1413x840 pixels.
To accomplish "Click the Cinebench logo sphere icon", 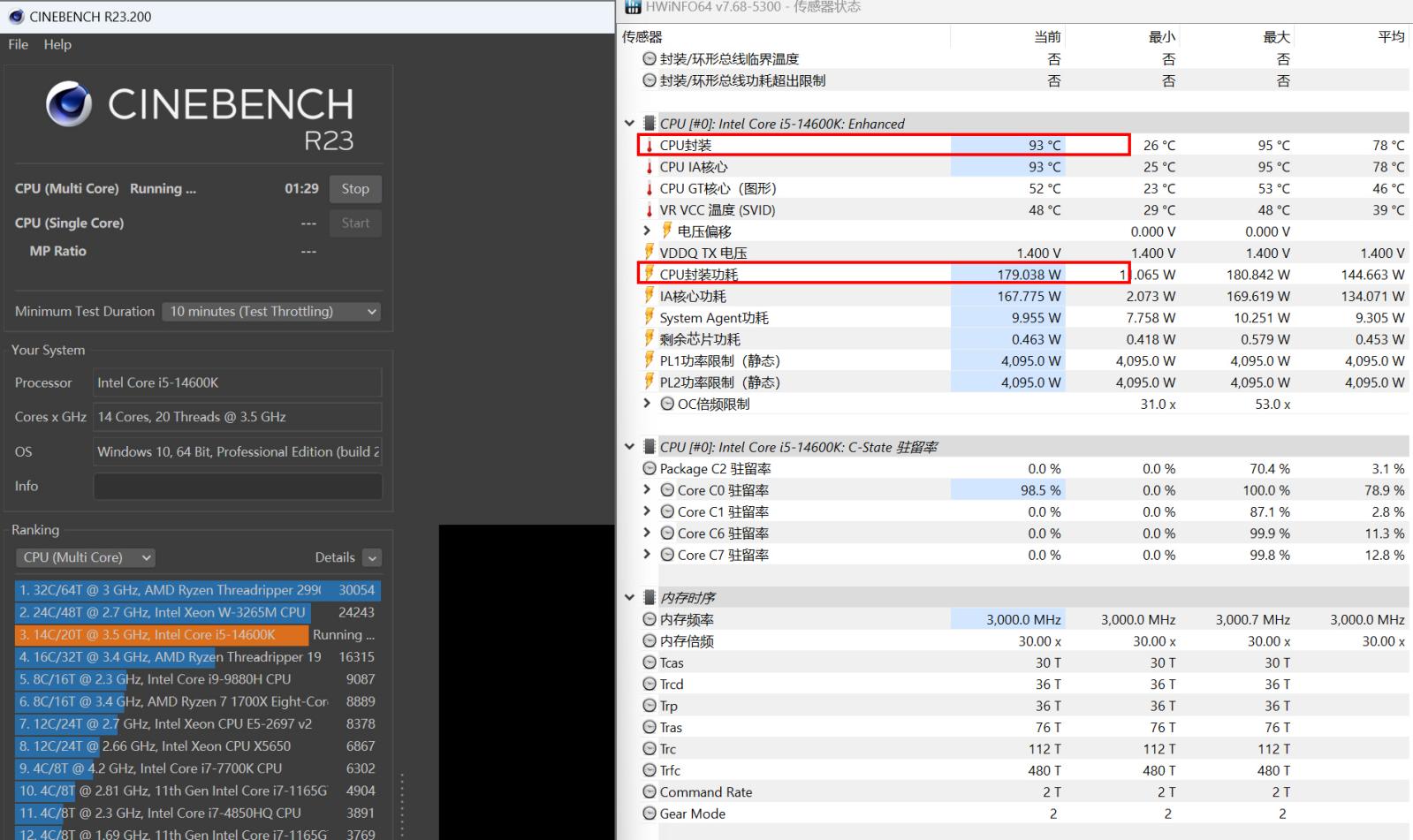I will [68, 104].
